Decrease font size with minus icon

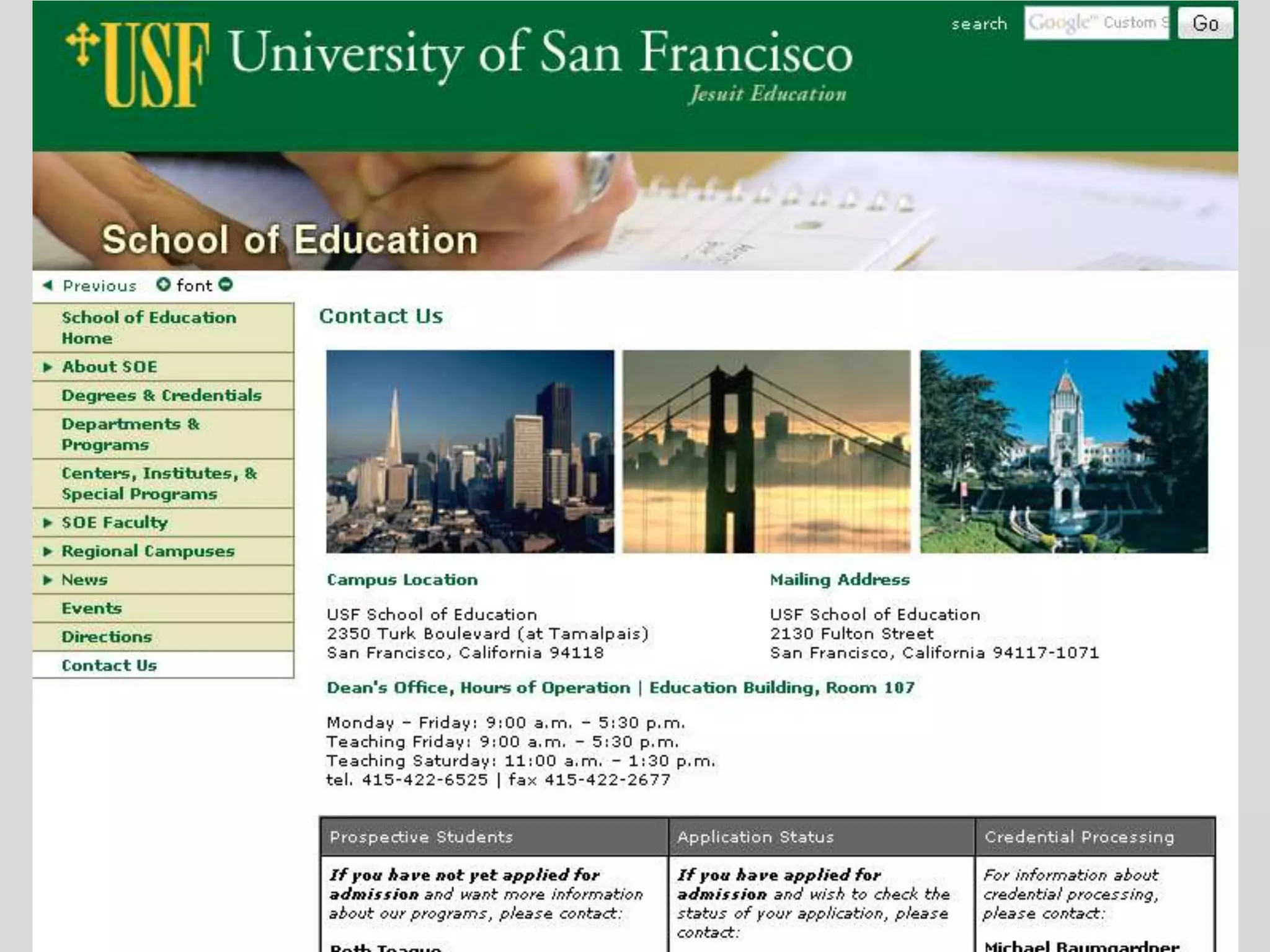coord(226,284)
